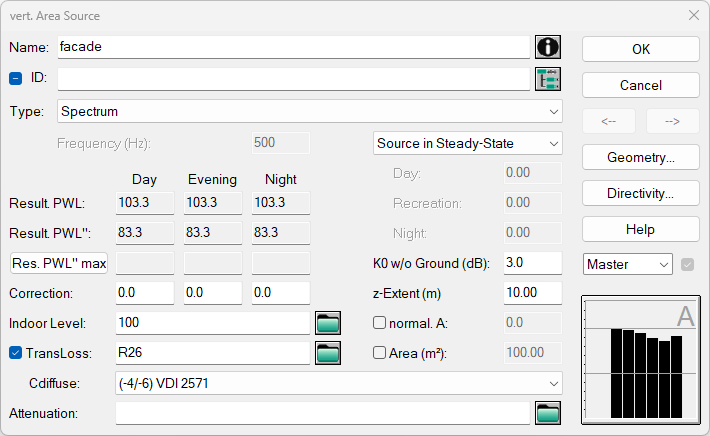Toggle the ID activation checkbox

pos(15,78)
